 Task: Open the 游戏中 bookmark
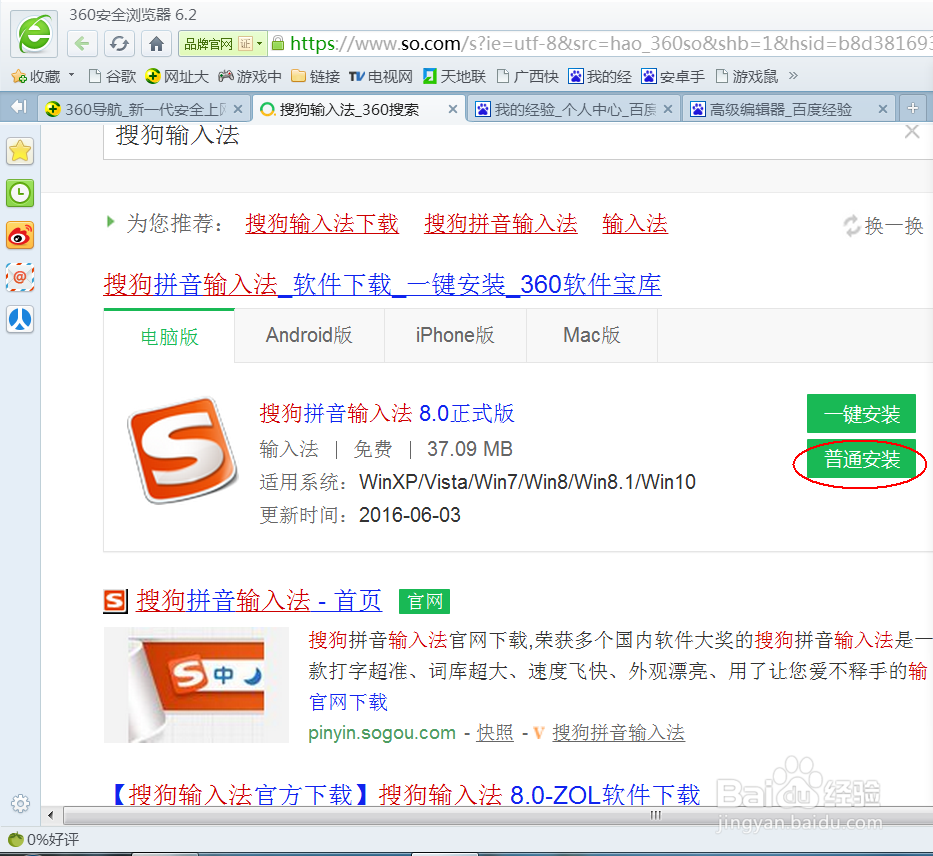point(250,76)
